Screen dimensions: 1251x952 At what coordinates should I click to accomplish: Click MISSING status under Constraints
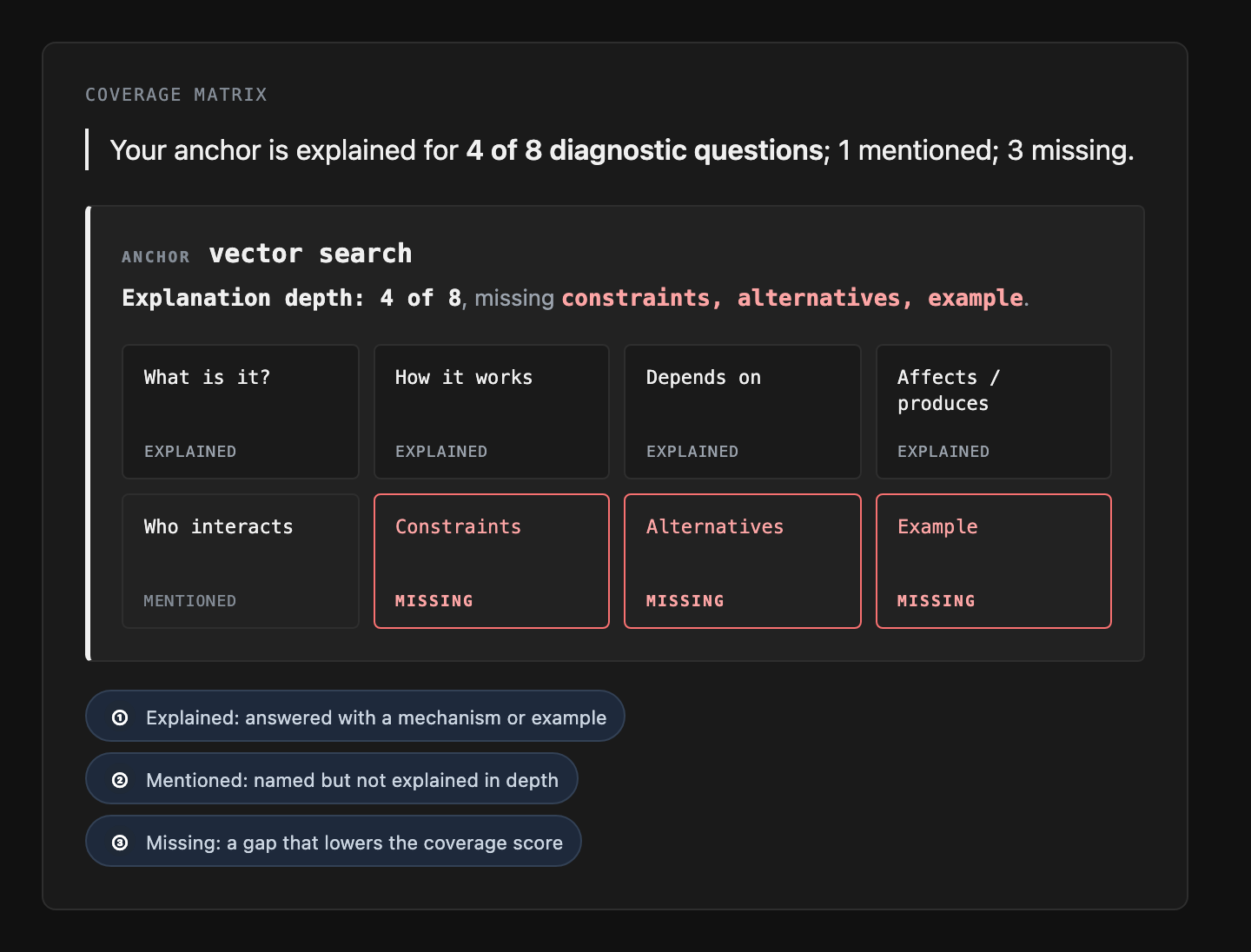coord(434,601)
